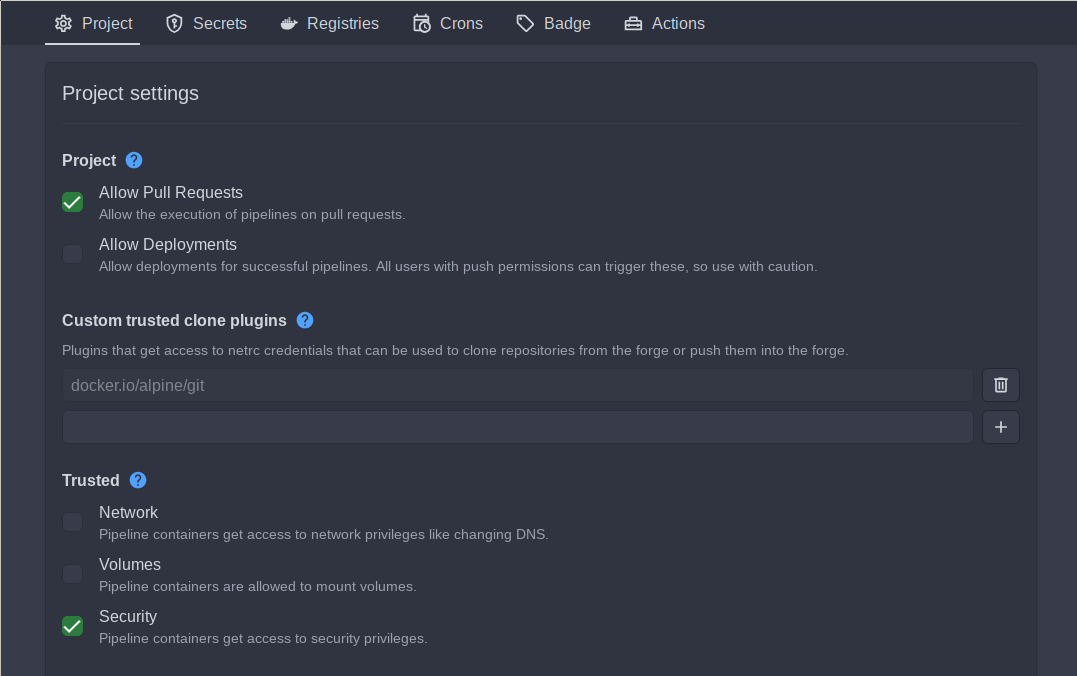
Task: Click the plus icon to add a clone plugin
Action: (x=1000, y=427)
